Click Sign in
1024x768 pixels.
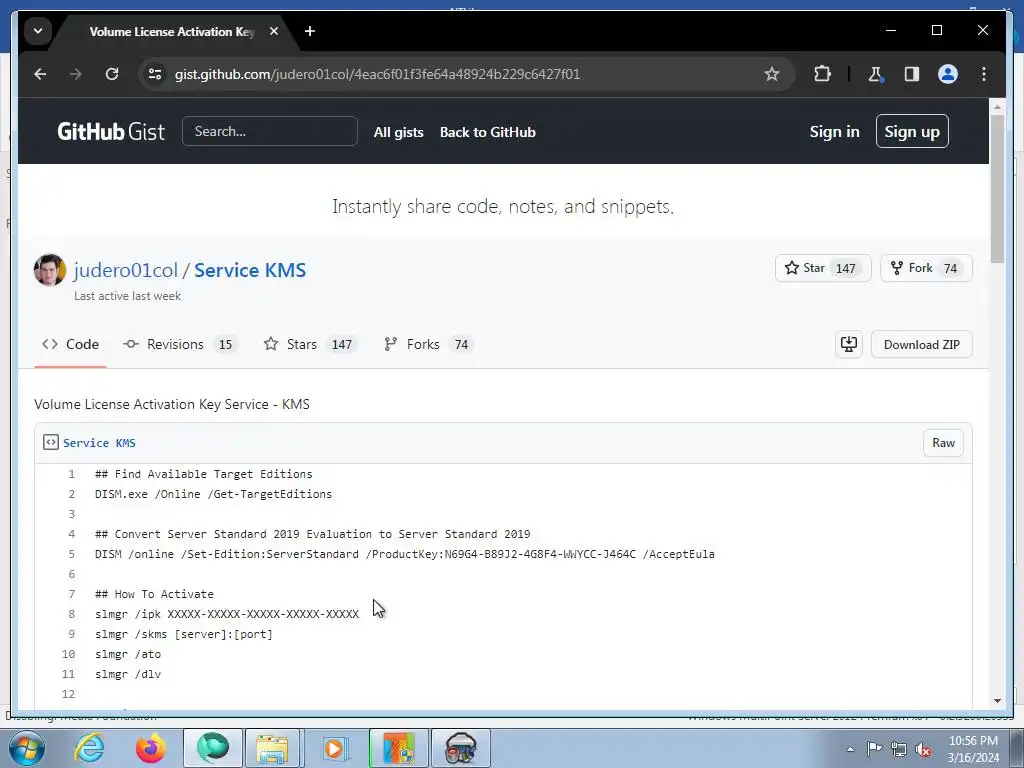[835, 131]
